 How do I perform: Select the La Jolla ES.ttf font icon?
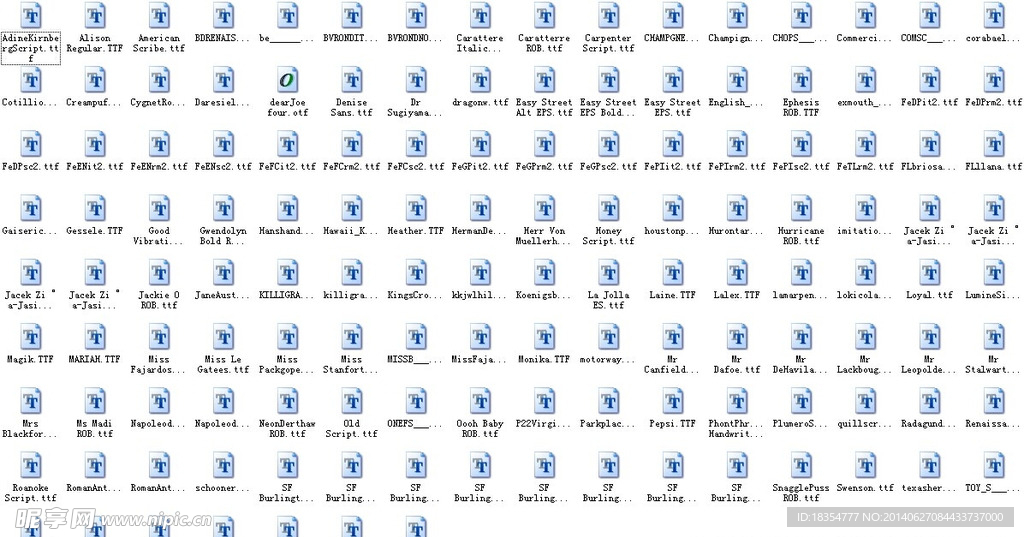pyautogui.click(x=609, y=272)
